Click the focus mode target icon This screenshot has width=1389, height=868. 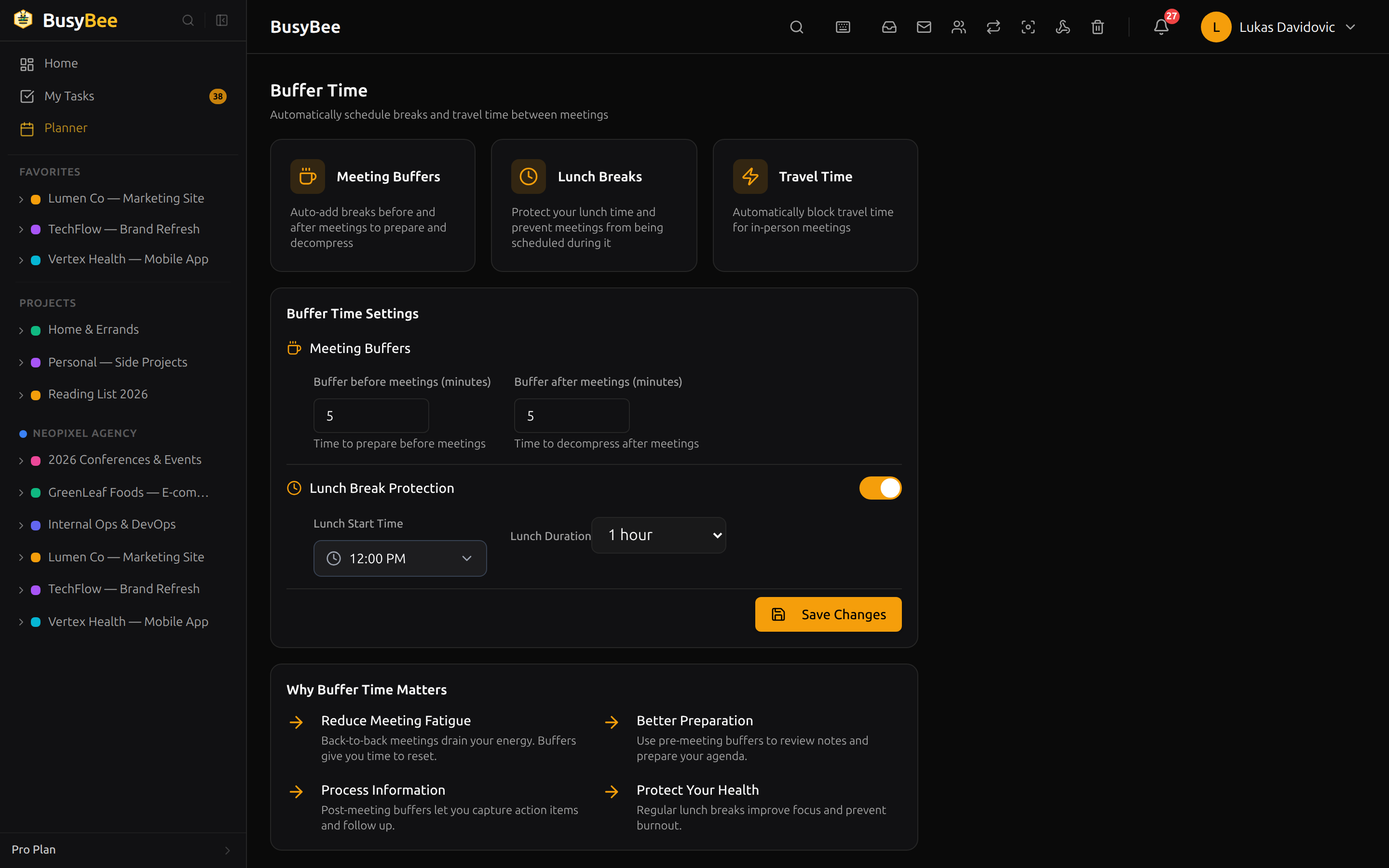pos(1028,27)
